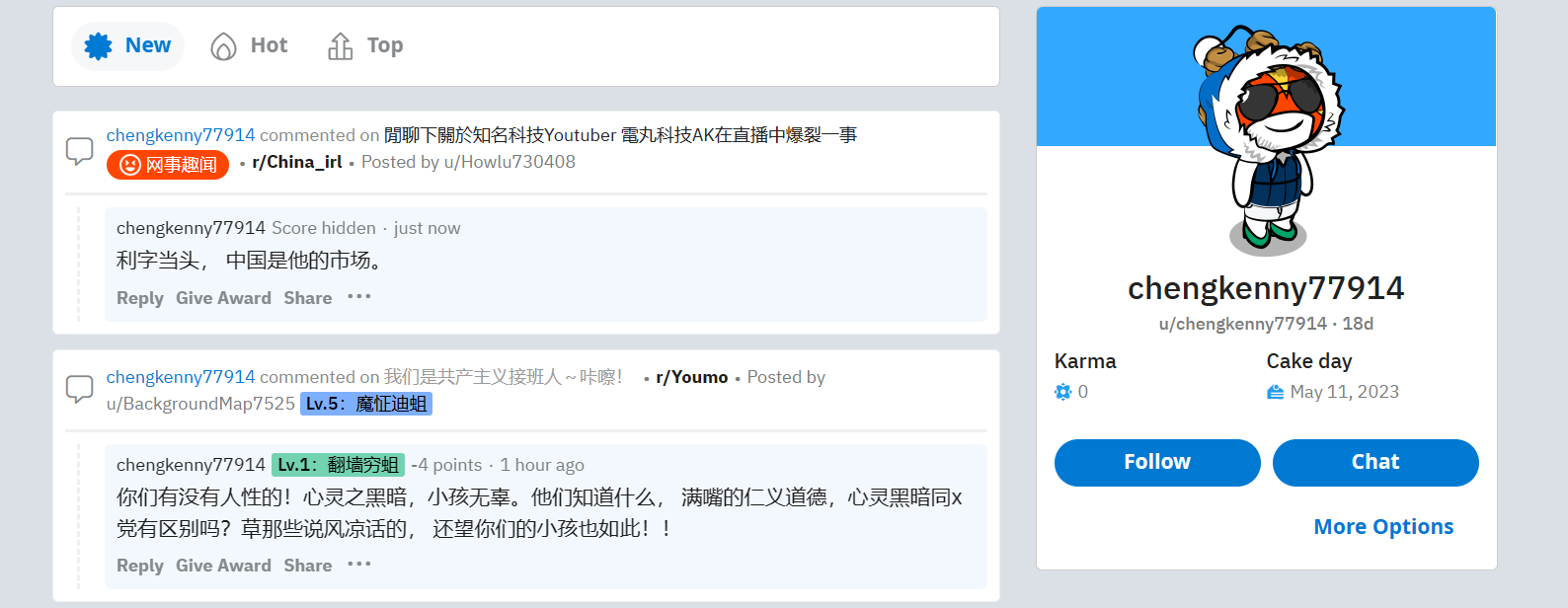Open the profile avatar image

pos(1267,140)
